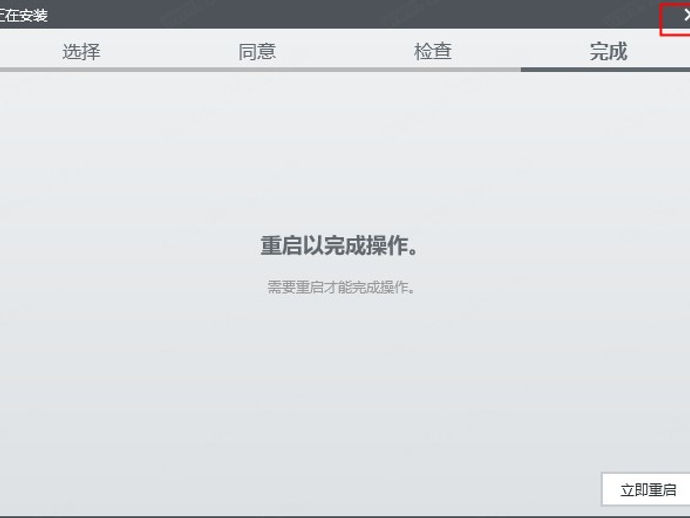Click the heading 重启以完成操作。
Image resolution: width=690 pixels, height=518 pixels.
point(339,245)
